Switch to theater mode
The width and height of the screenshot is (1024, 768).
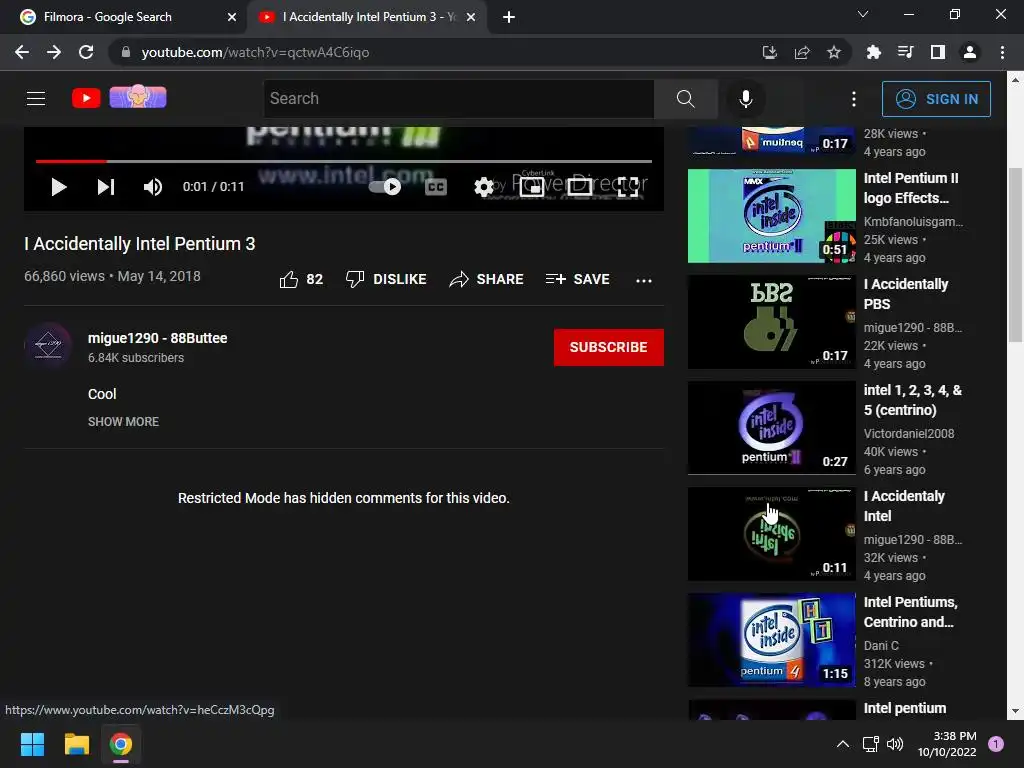579,187
